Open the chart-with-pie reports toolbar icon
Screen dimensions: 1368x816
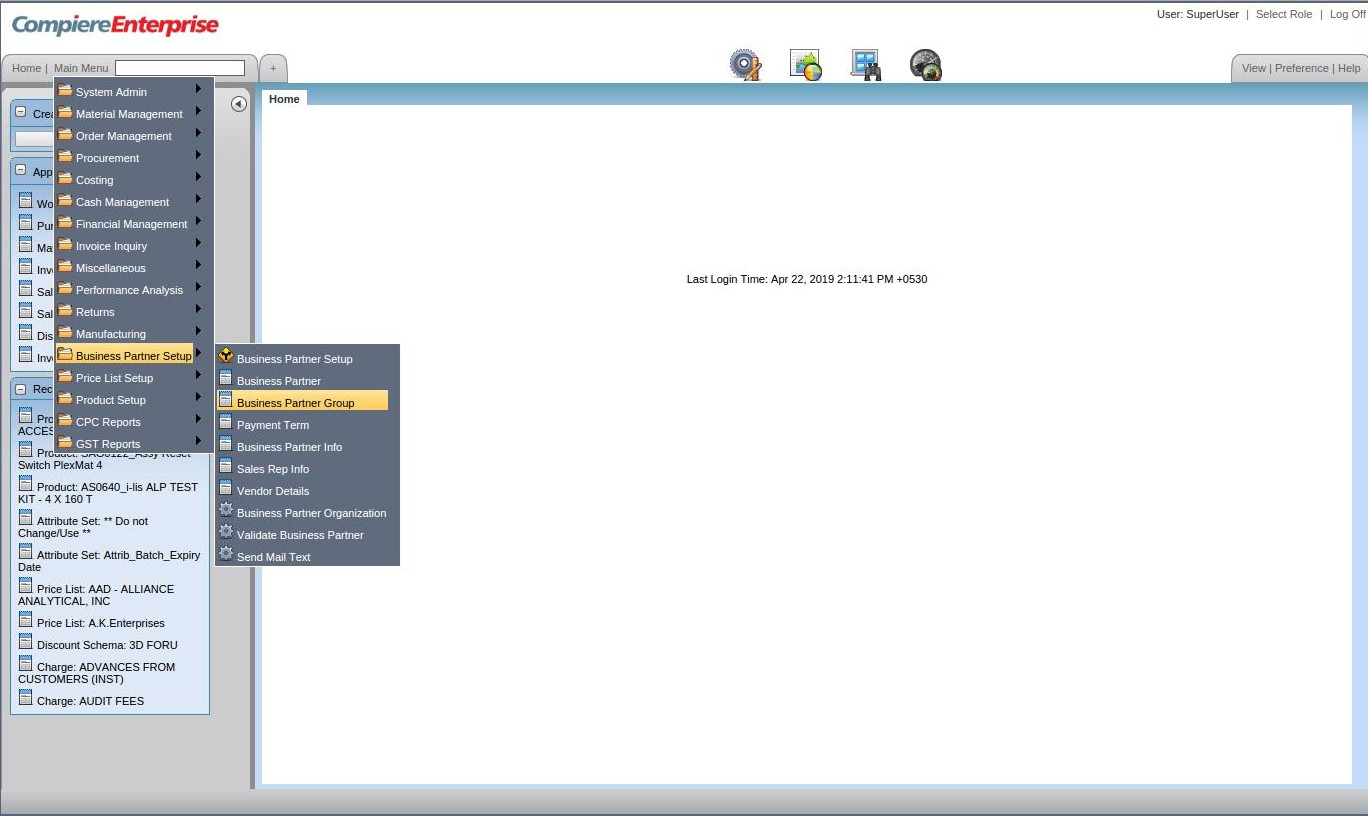pos(805,65)
